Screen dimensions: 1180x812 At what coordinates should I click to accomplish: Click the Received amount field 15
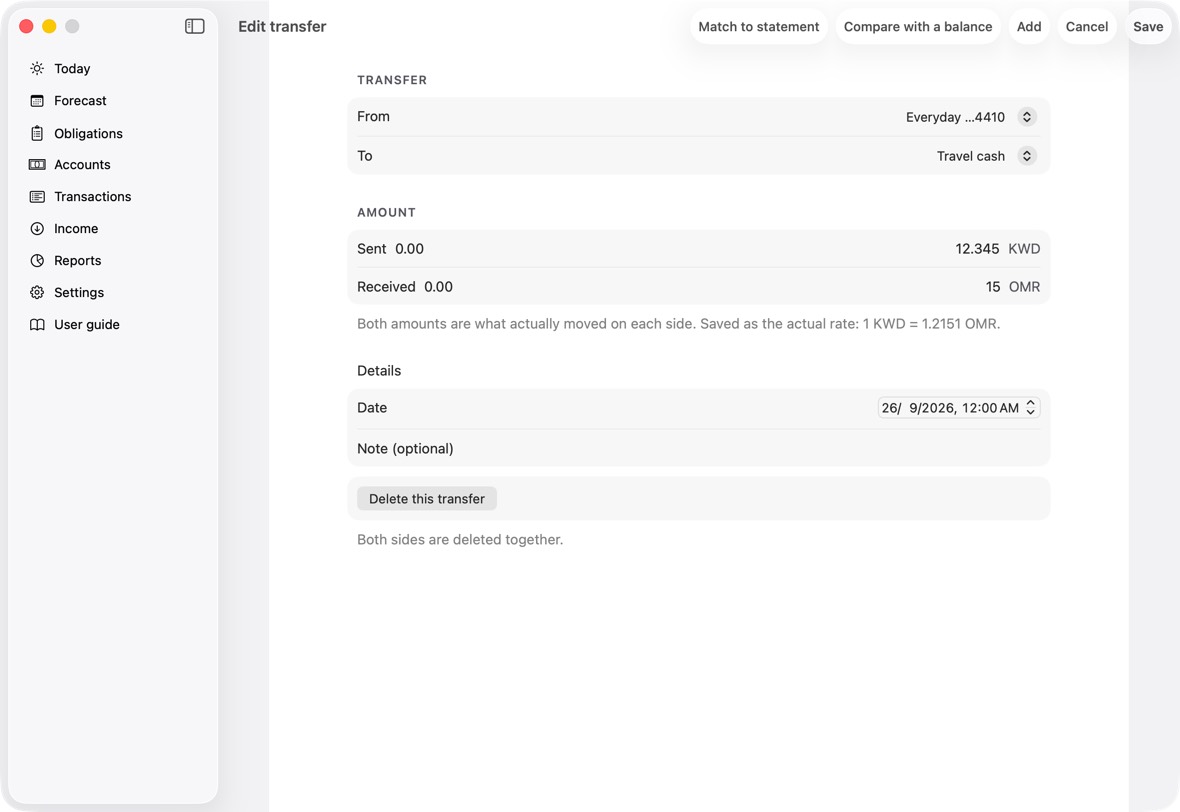(993, 287)
